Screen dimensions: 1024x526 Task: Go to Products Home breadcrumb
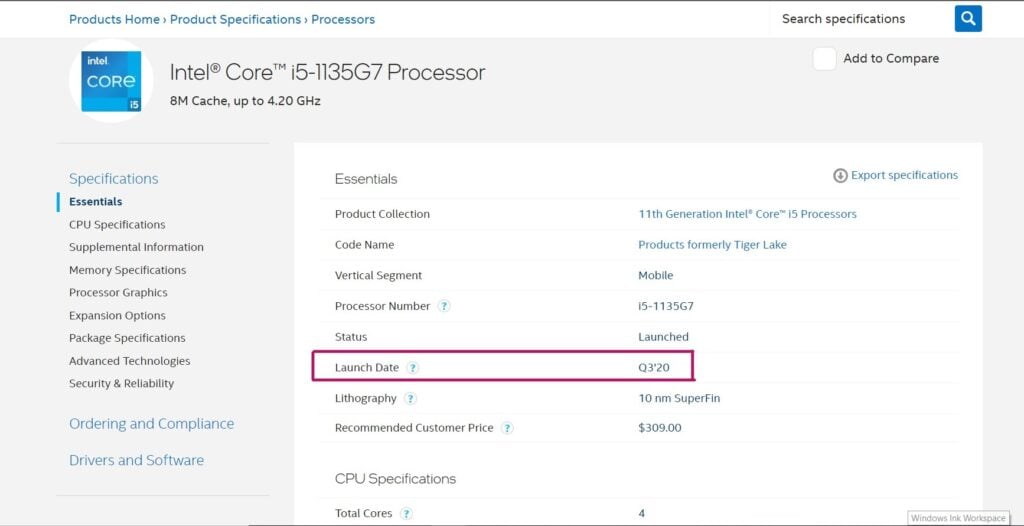coord(114,19)
